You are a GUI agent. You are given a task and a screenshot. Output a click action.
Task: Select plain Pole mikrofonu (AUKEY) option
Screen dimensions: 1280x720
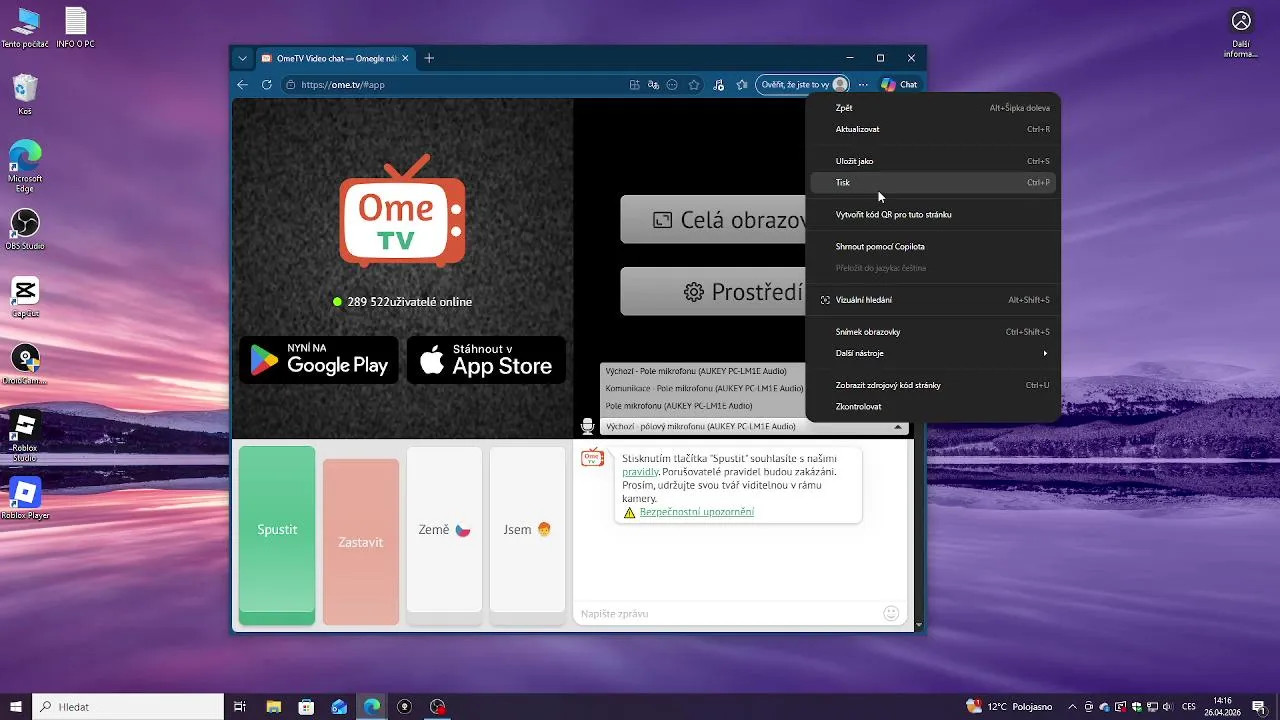click(703, 406)
